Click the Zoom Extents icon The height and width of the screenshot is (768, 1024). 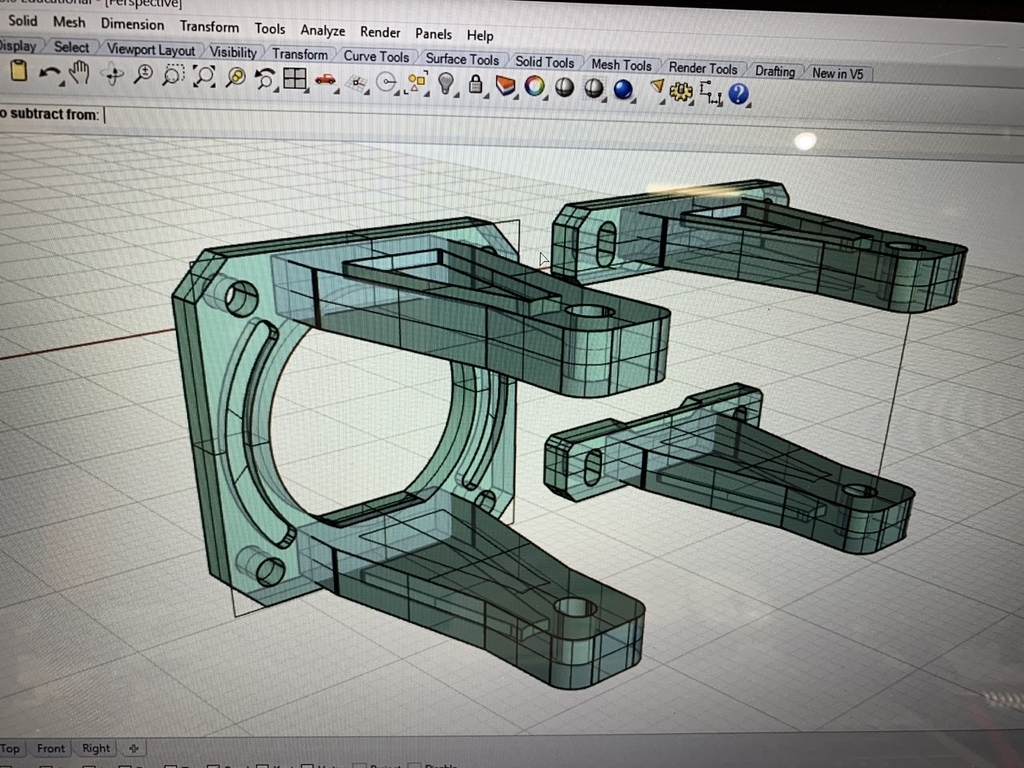pyautogui.click(x=204, y=77)
